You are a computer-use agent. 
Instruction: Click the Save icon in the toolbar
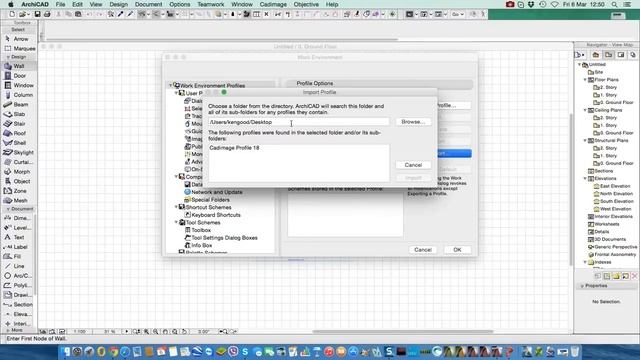(37, 14)
